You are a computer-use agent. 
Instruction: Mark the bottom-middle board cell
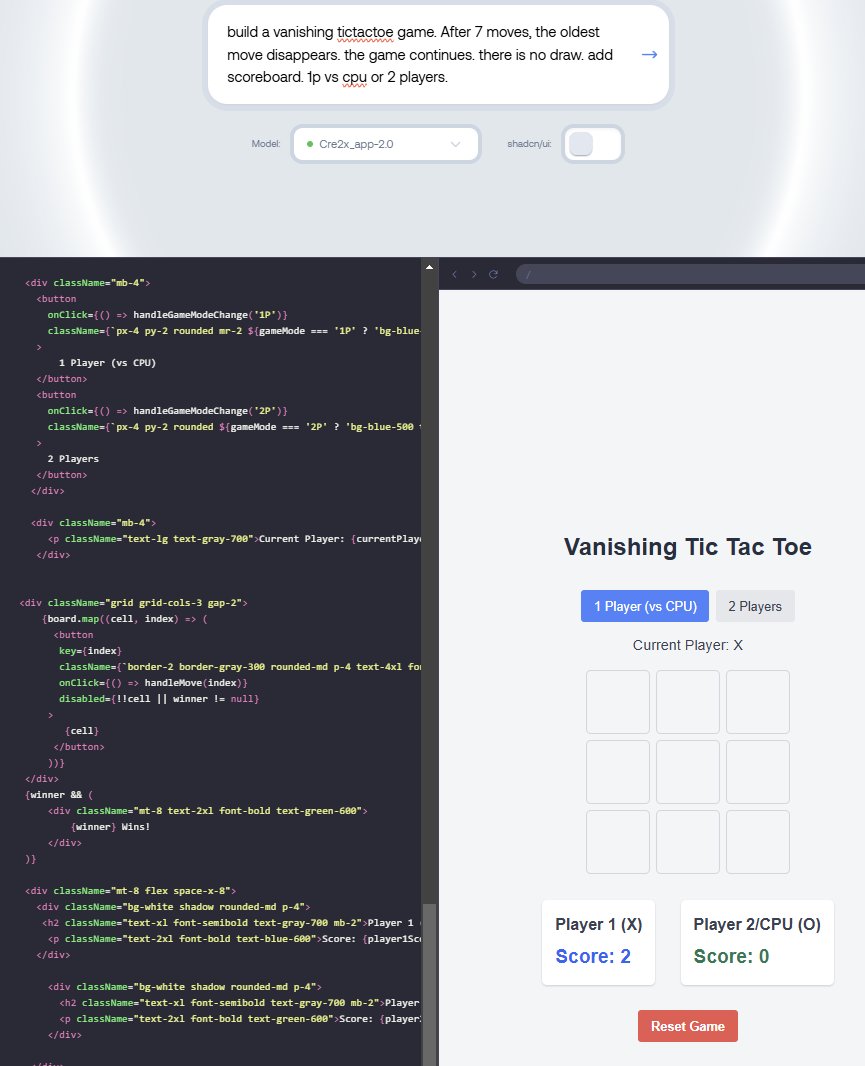[x=688, y=842]
